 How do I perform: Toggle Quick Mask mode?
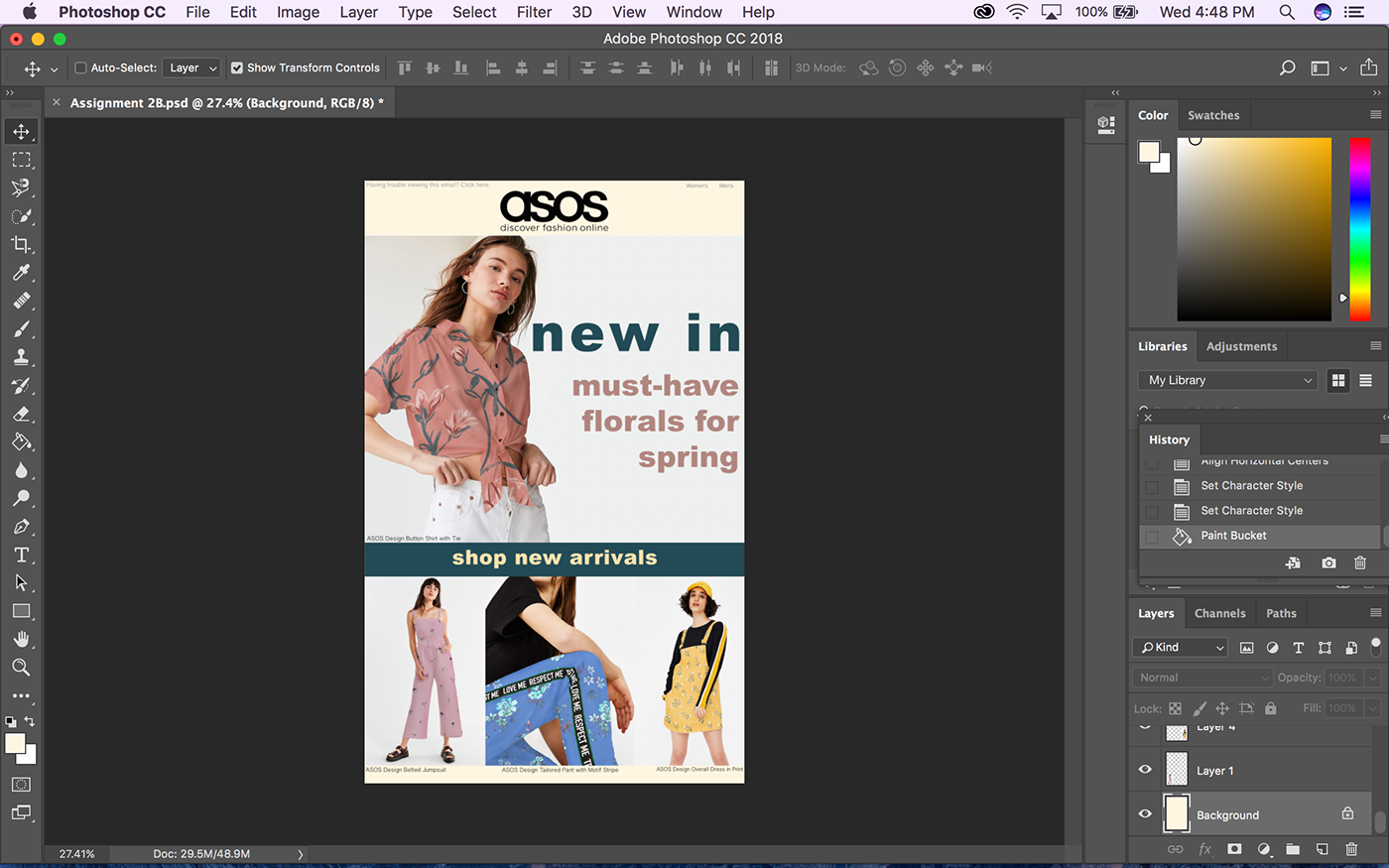(21, 784)
